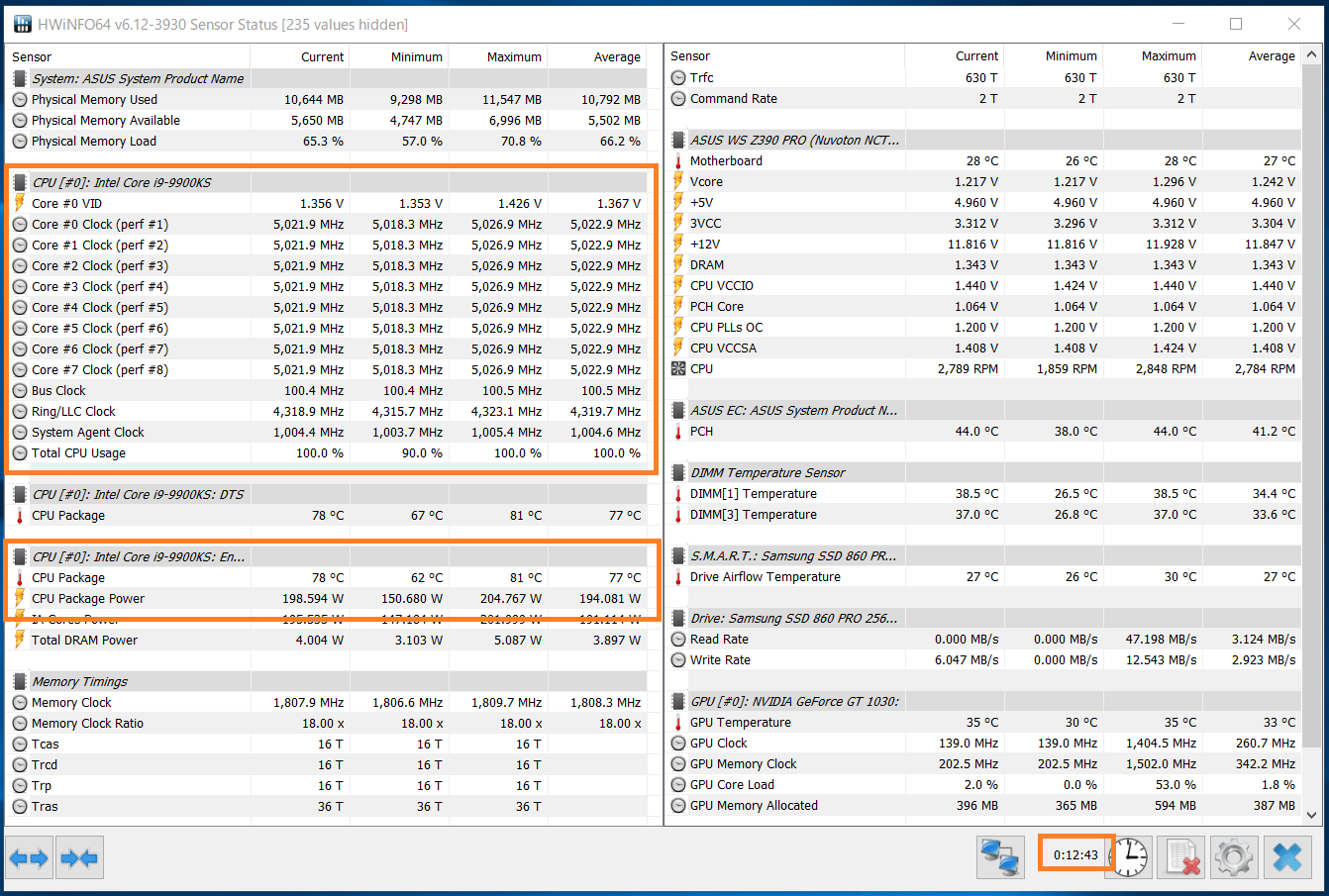
Task: Select ASUS EC: ASUS System Product N... group header
Action: tap(984, 410)
